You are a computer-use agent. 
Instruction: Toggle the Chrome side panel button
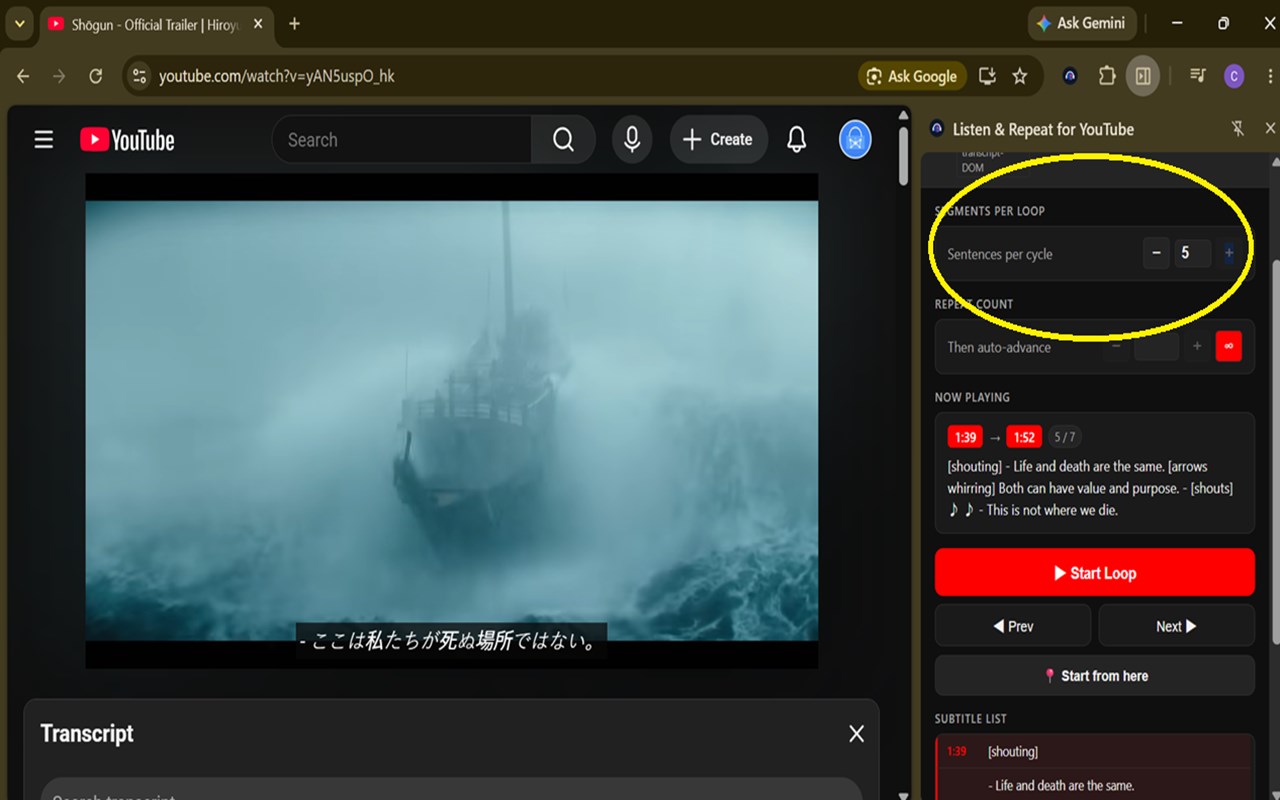1143,76
